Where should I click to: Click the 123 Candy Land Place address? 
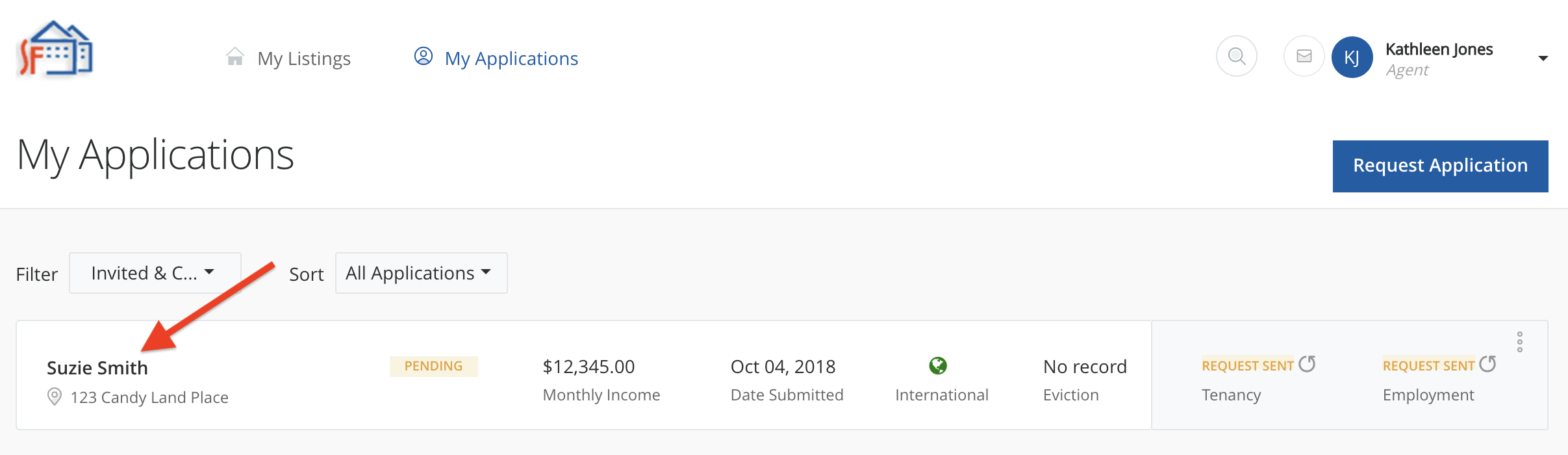pyautogui.click(x=149, y=397)
